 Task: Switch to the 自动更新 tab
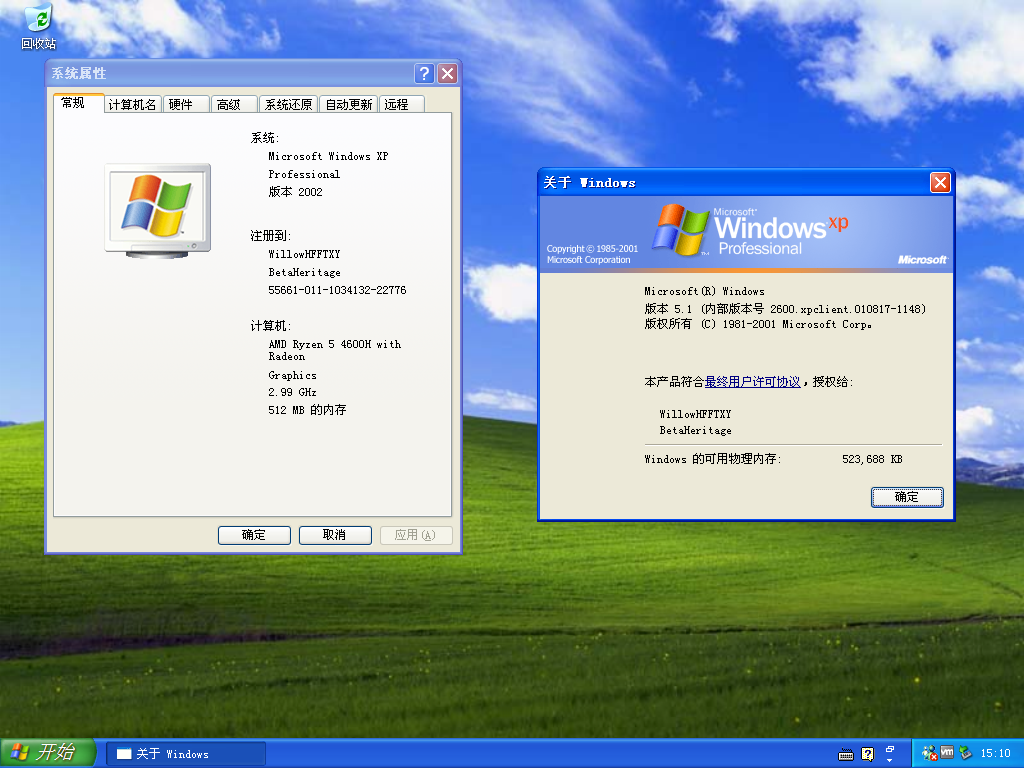point(348,104)
